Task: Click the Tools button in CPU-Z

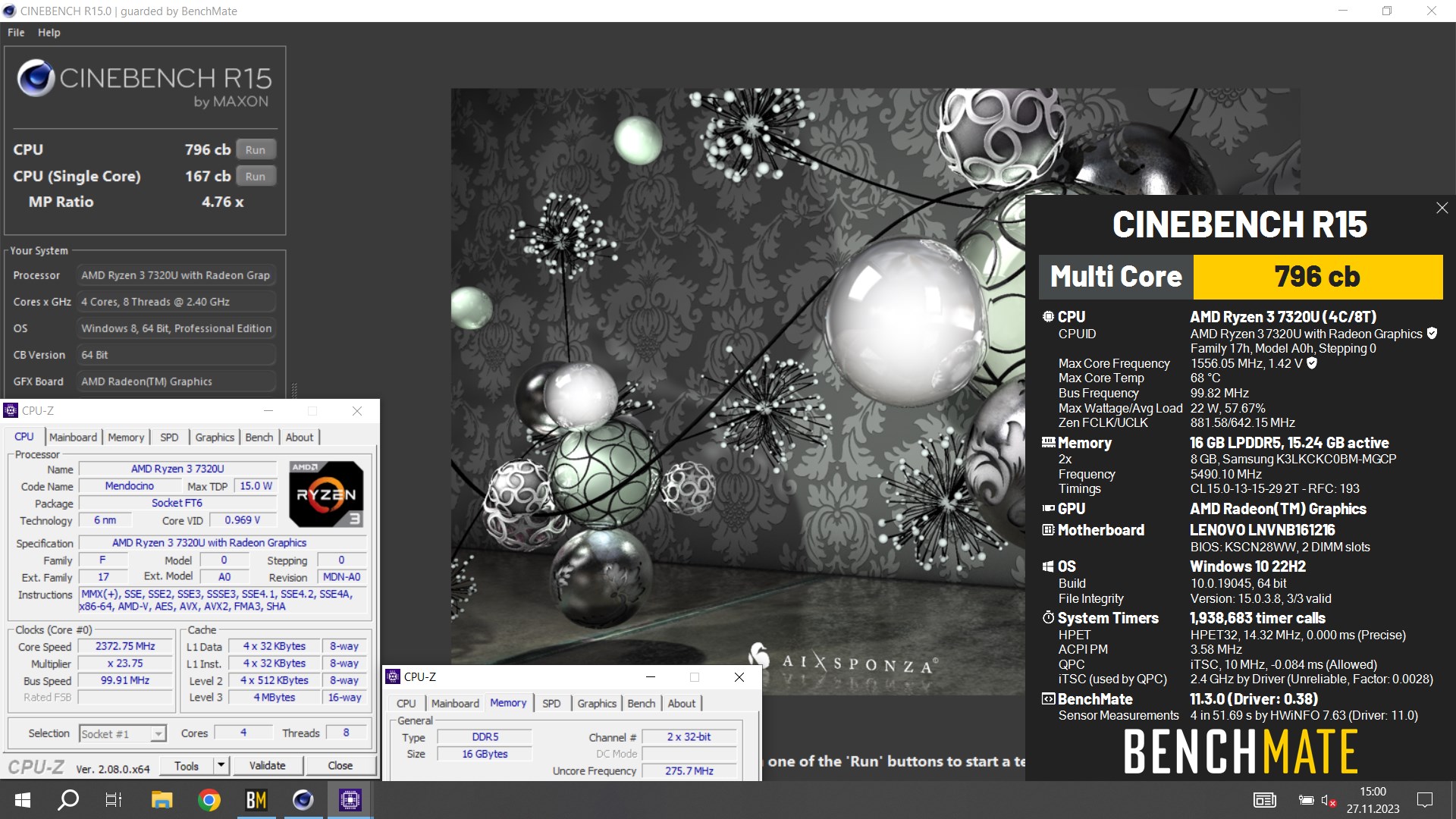Action: 187,766
